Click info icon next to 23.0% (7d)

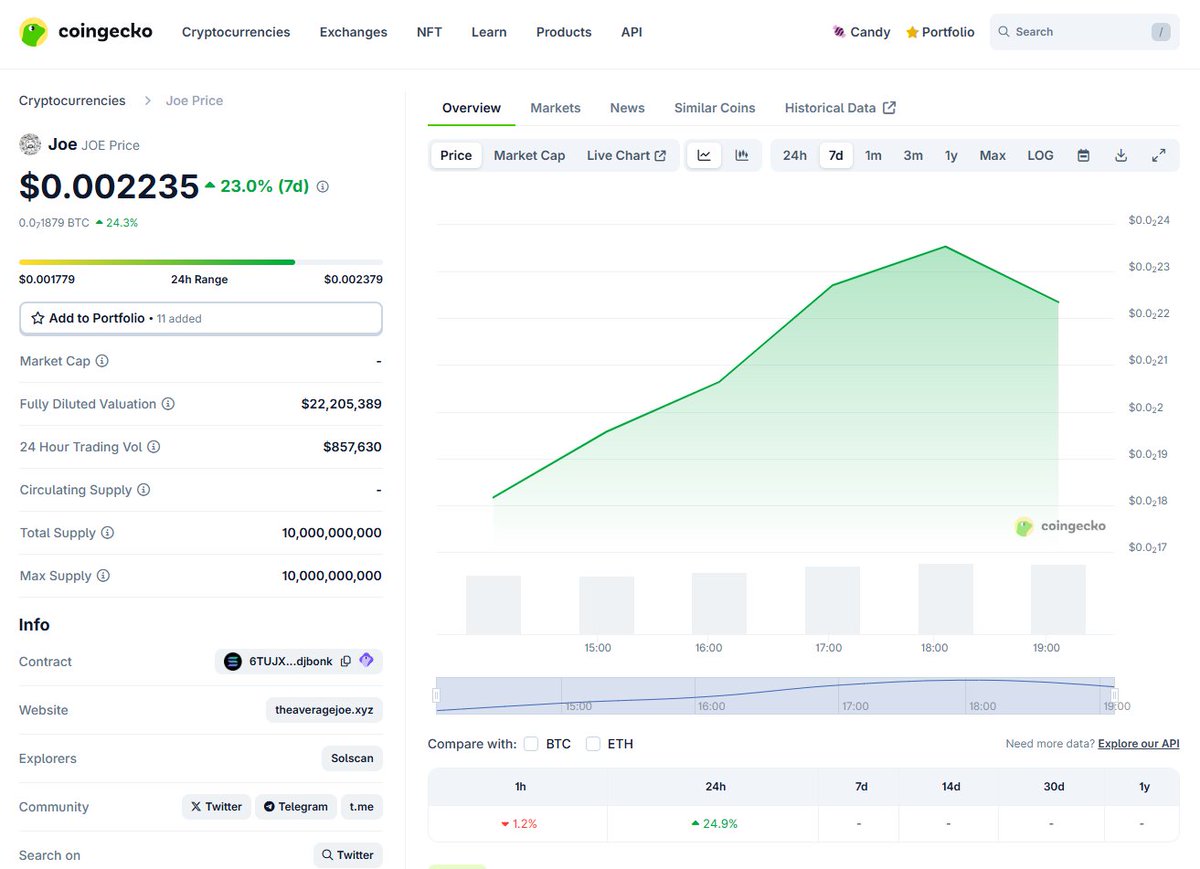tap(322, 186)
